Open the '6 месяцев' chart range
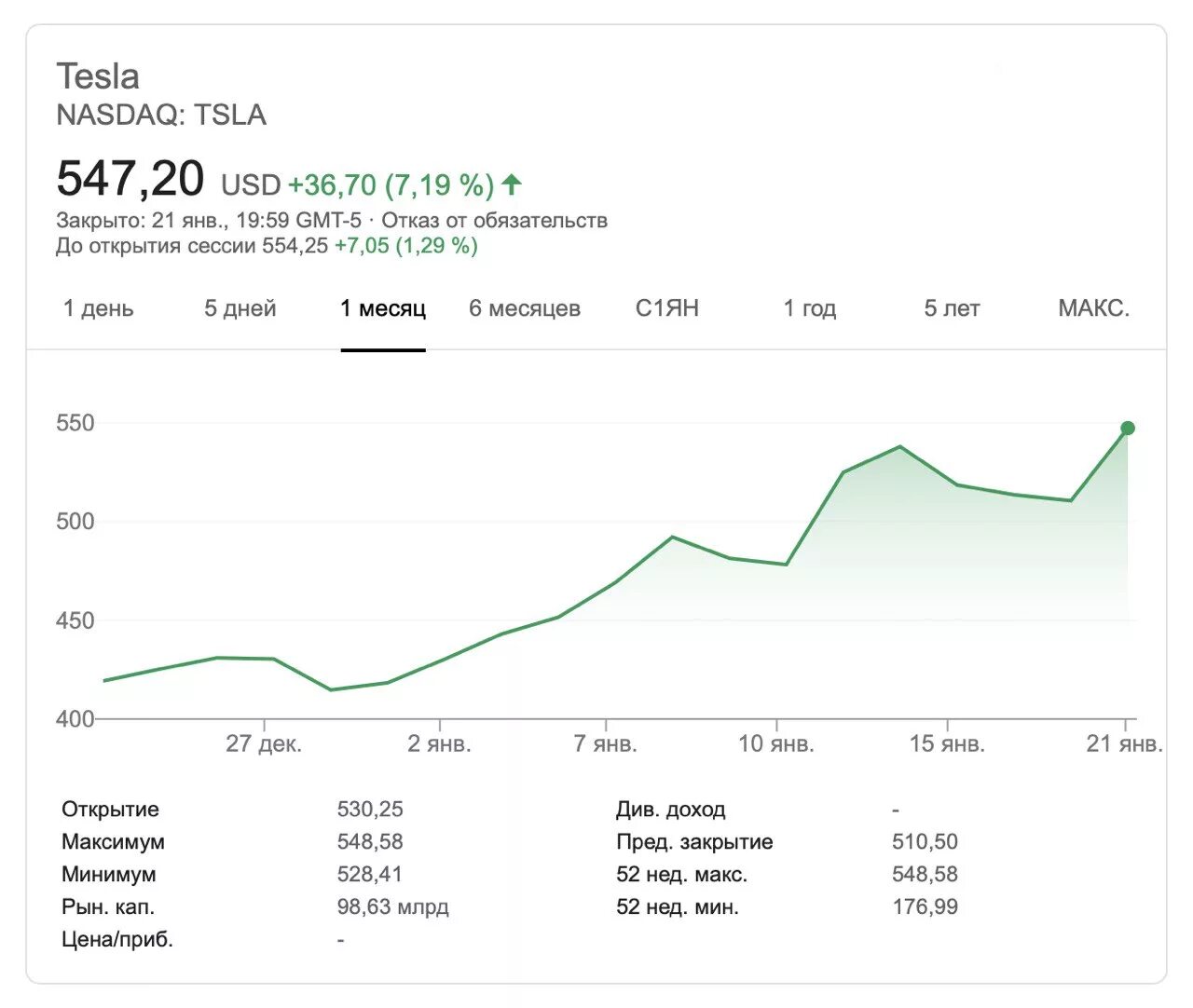The height and width of the screenshot is (1008, 1193). (525, 308)
